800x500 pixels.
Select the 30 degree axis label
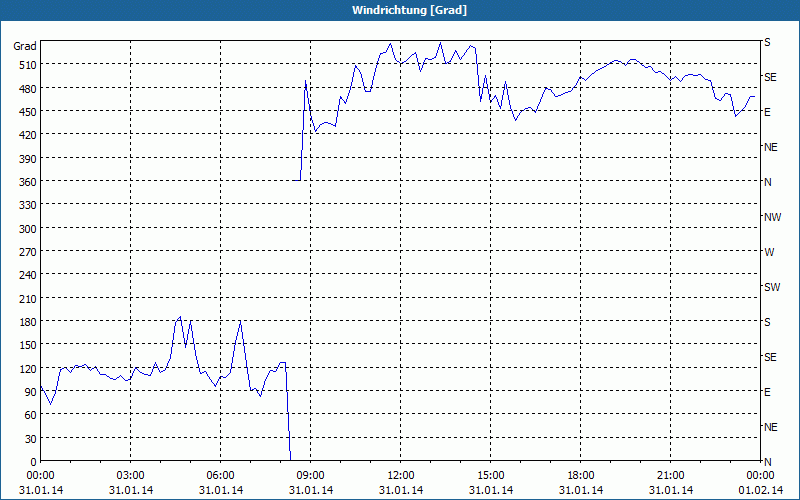(31, 439)
